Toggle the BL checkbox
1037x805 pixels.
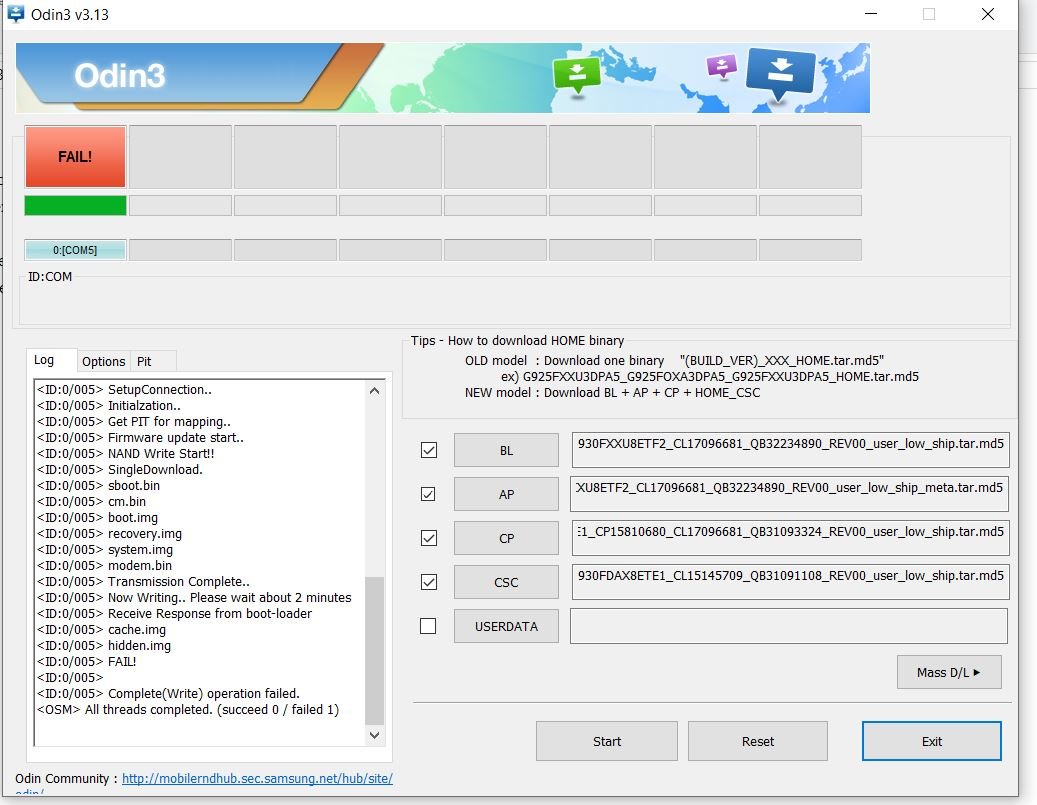(429, 450)
